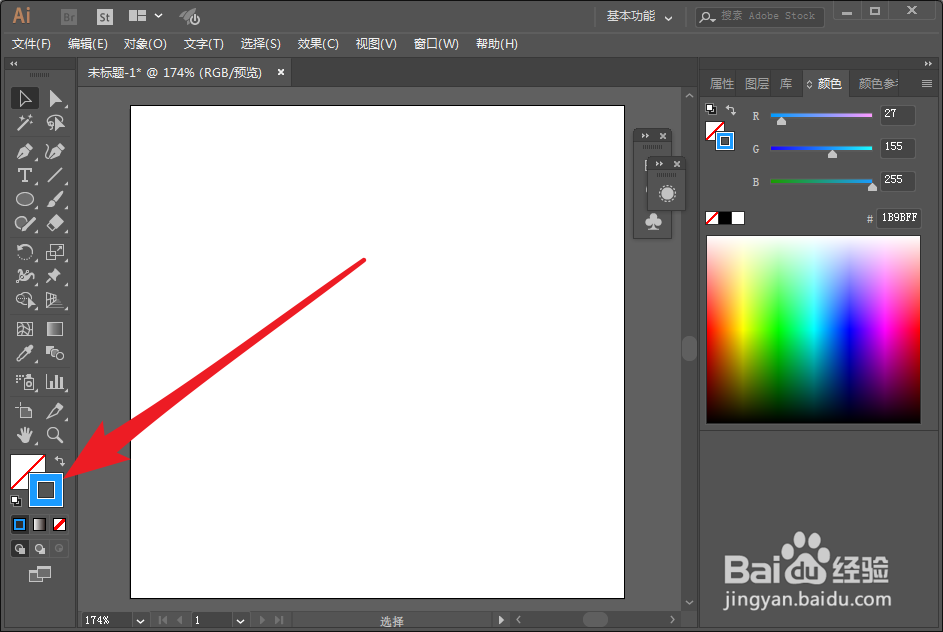Screen dimensions: 943x632
Task: Select the Warp/Width tool
Action: tap(25, 276)
